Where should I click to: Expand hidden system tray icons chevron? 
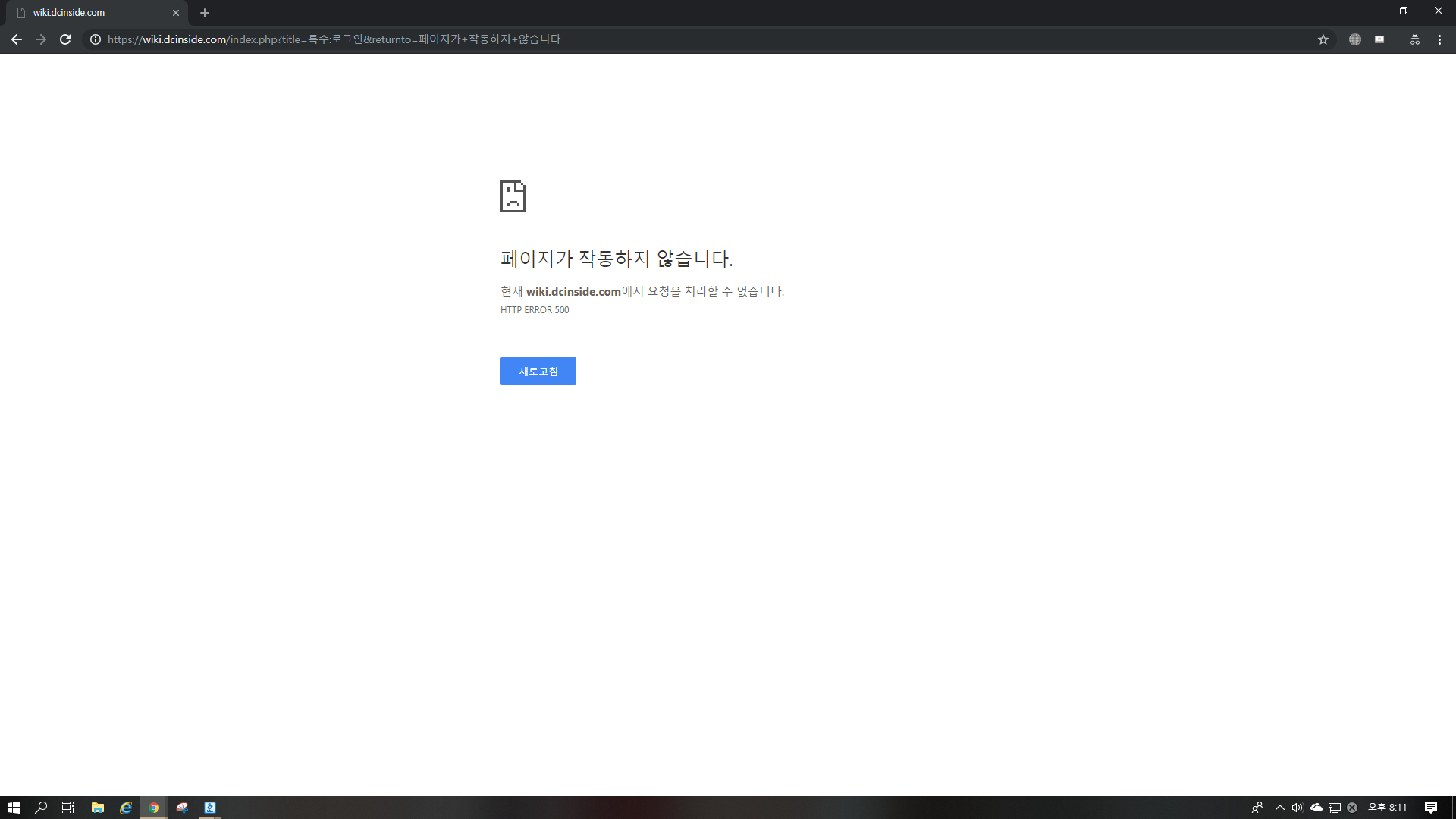pyautogui.click(x=1280, y=808)
